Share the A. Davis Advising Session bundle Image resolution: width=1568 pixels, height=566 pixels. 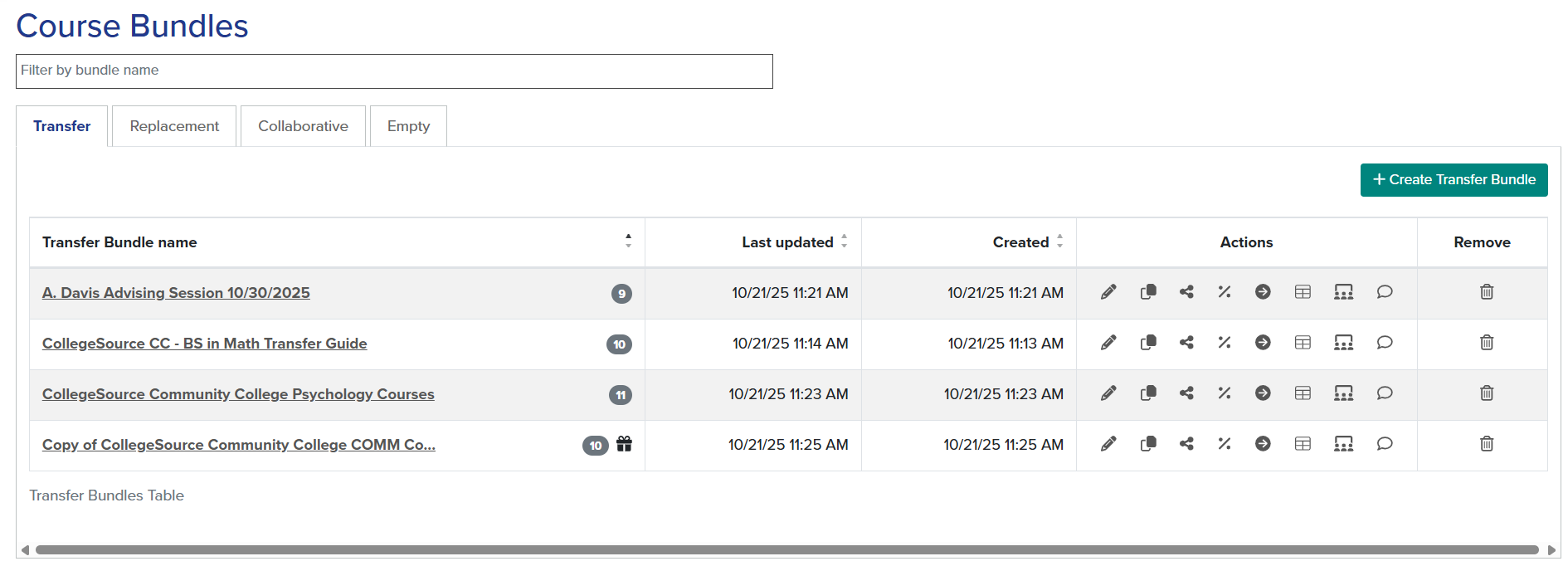pos(1186,292)
